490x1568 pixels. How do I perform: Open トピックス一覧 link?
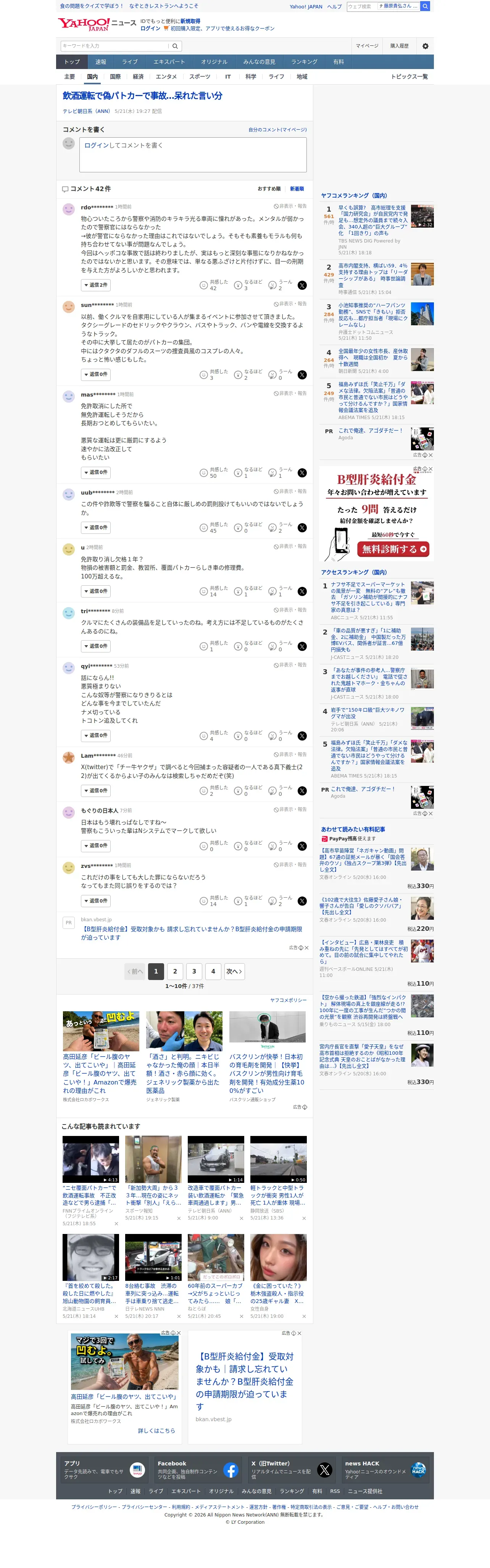(409, 77)
